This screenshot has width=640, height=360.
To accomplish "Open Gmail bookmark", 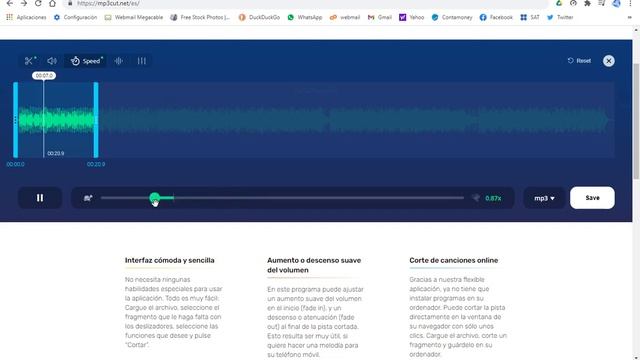I will point(380,17).
